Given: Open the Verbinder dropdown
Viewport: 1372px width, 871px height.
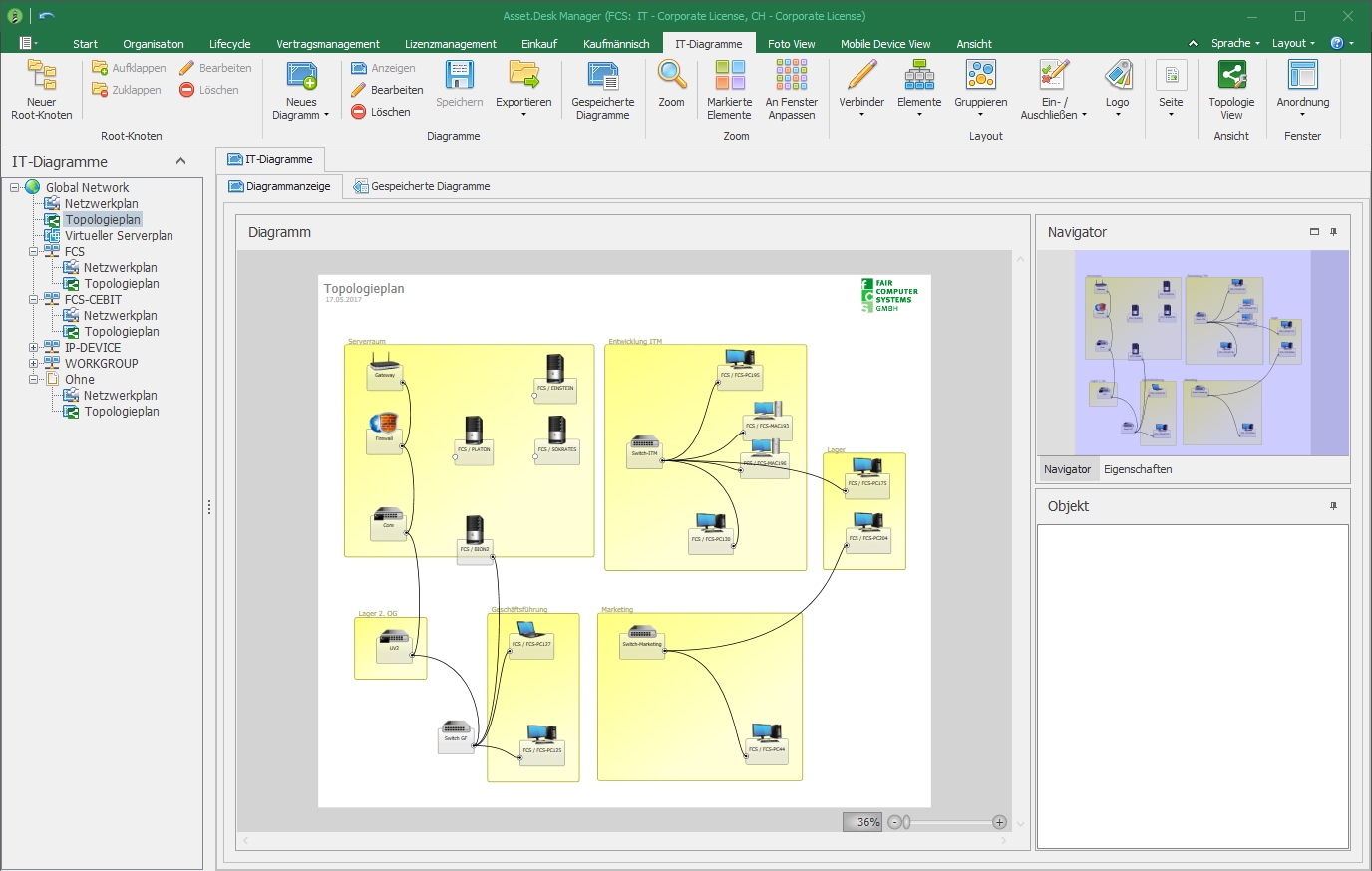Looking at the screenshot, I should [861, 90].
